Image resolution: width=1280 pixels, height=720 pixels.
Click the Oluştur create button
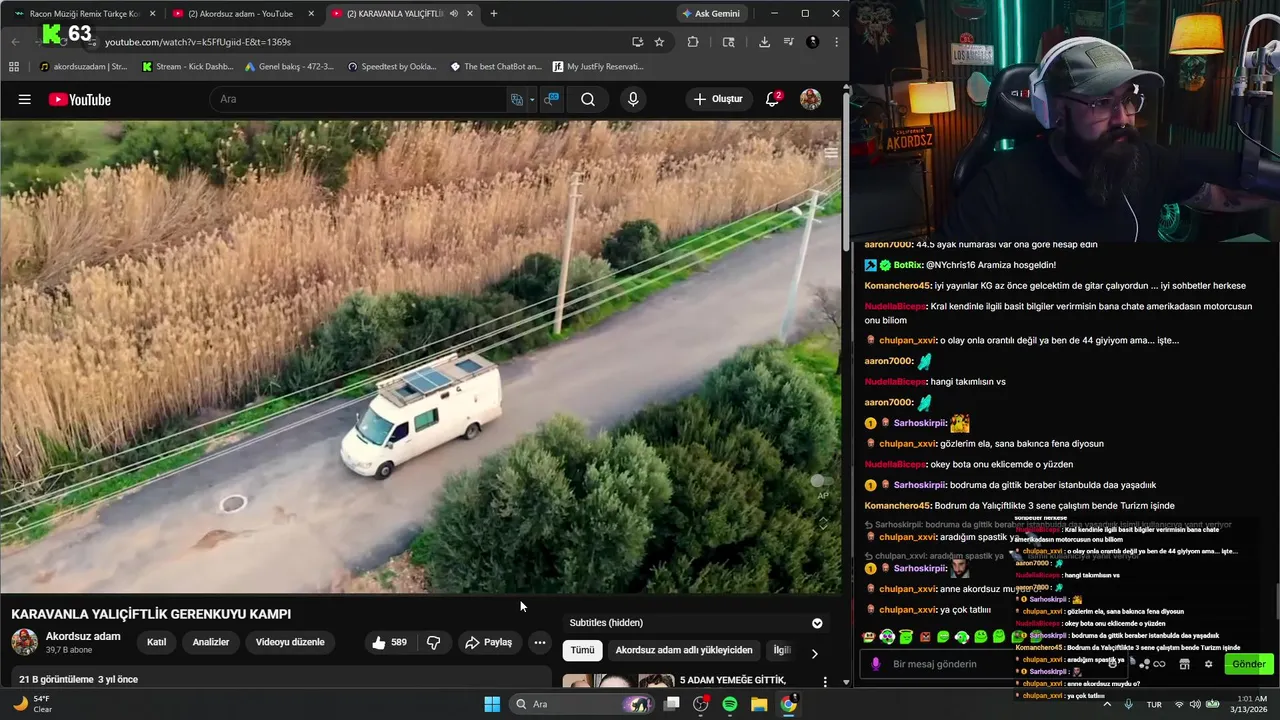[x=718, y=99]
